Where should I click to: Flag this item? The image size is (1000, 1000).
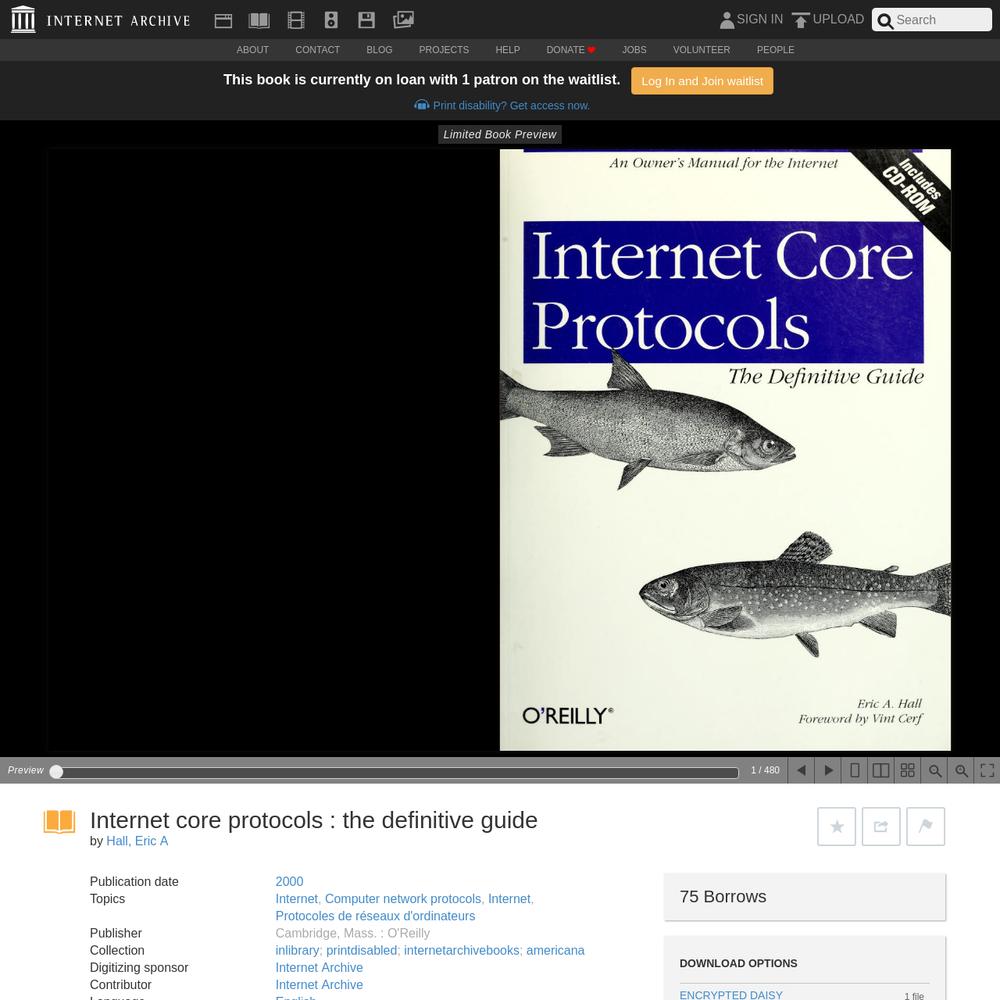[925, 827]
